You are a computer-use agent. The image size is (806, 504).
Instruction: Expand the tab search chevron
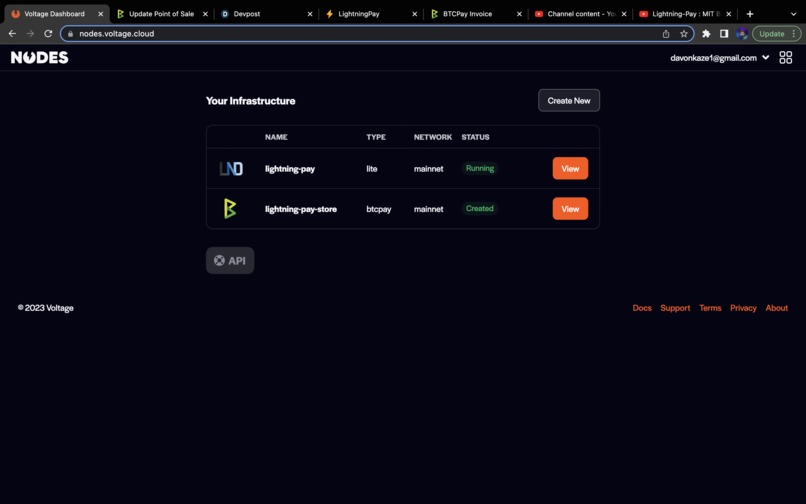click(793, 14)
